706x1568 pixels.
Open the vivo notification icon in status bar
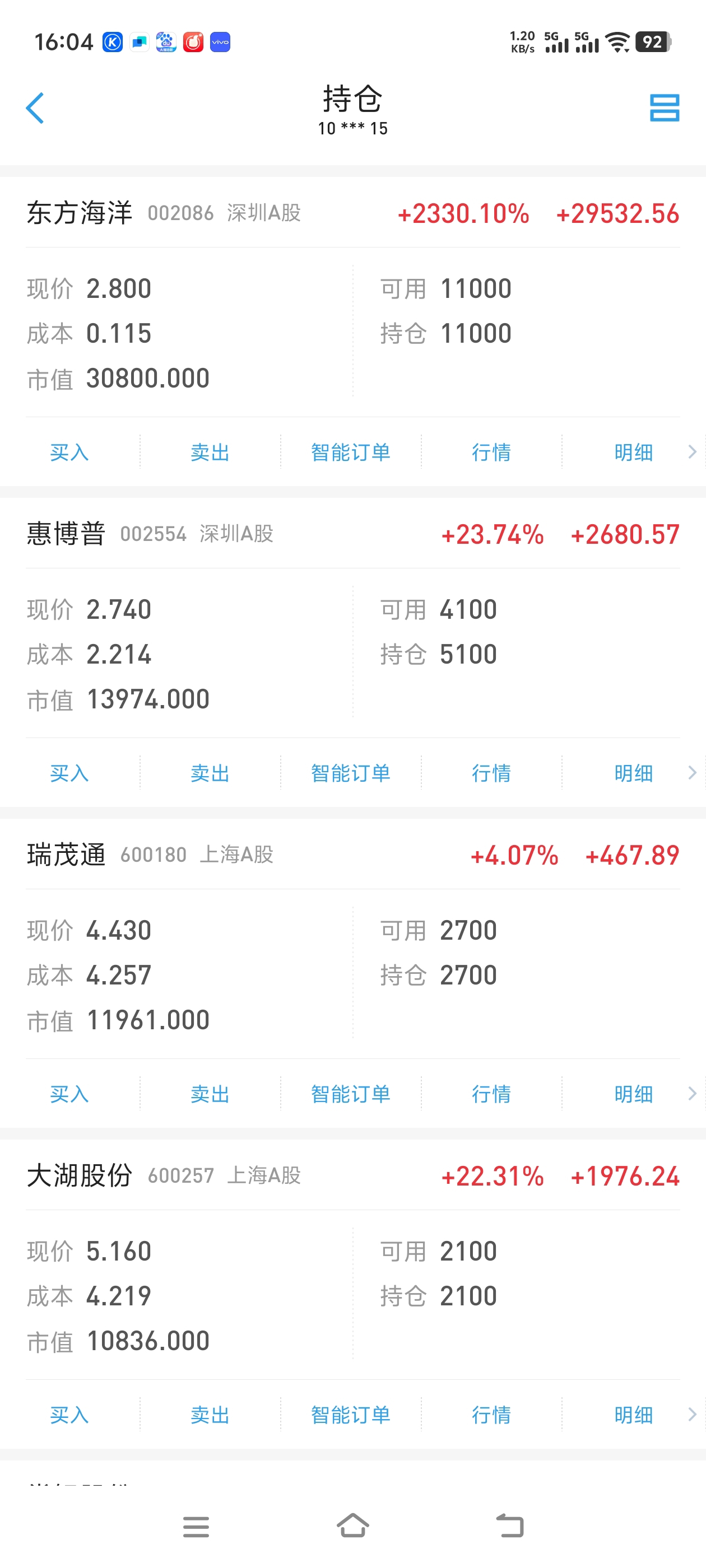coord(220,42)
